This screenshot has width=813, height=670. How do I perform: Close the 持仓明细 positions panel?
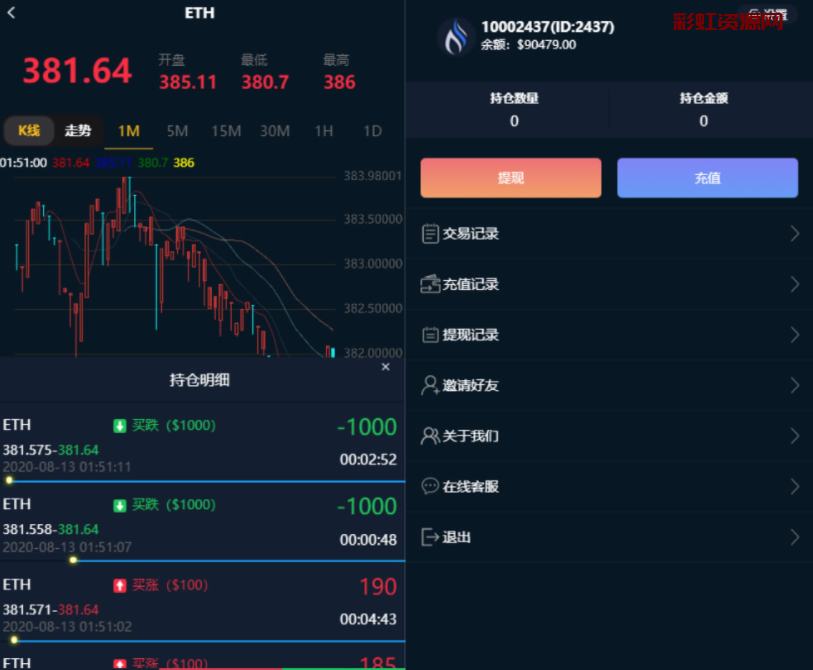tap(386, 367)
